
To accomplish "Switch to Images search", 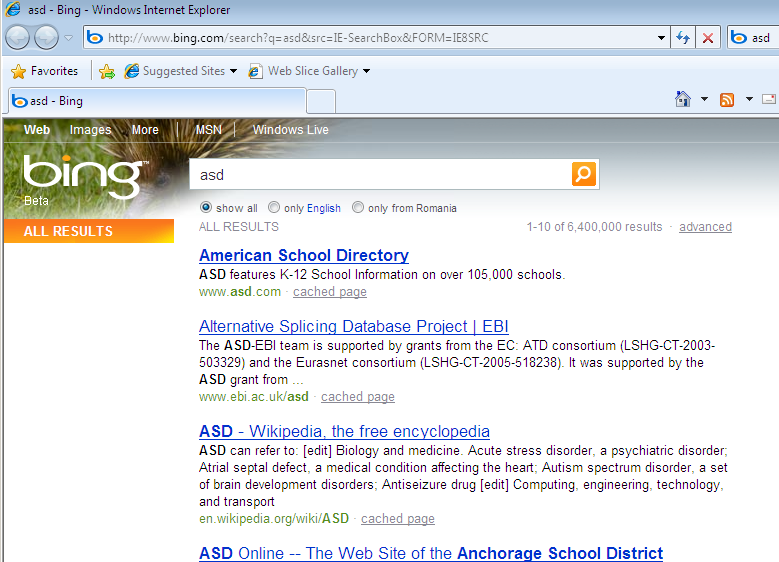I will tap(90, 130).
